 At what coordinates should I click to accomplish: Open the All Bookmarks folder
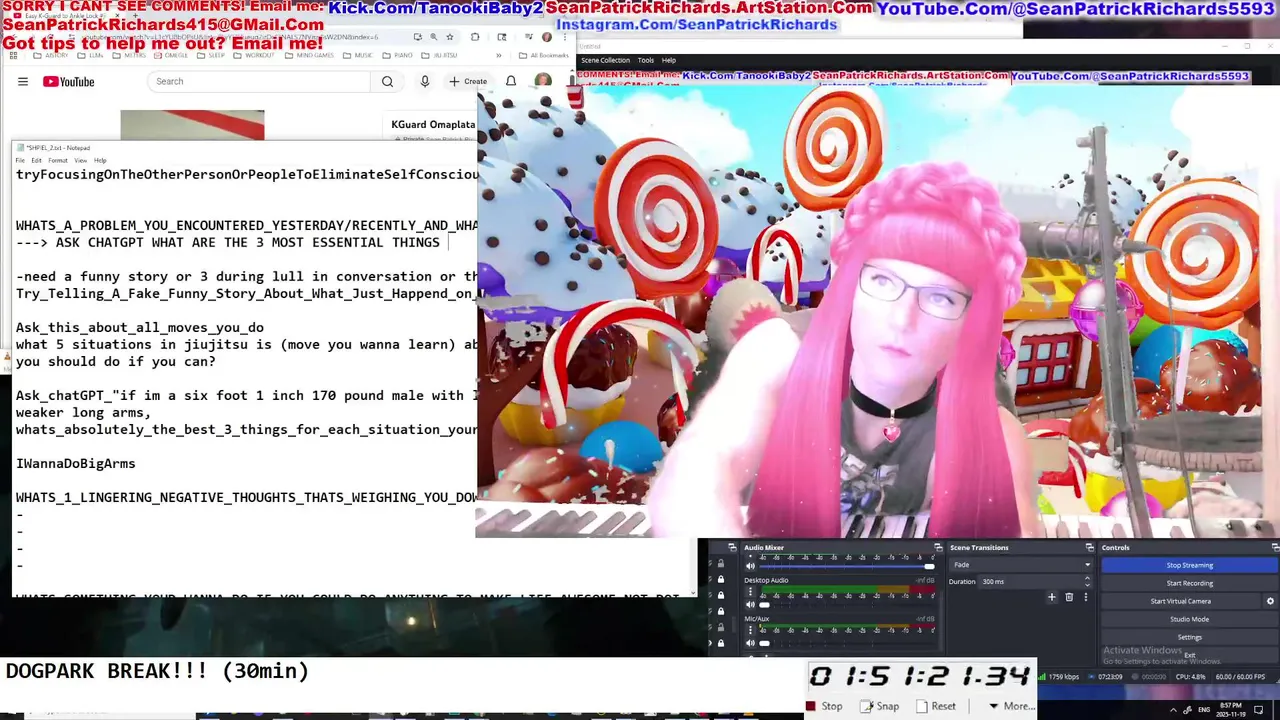click(544, 55)
